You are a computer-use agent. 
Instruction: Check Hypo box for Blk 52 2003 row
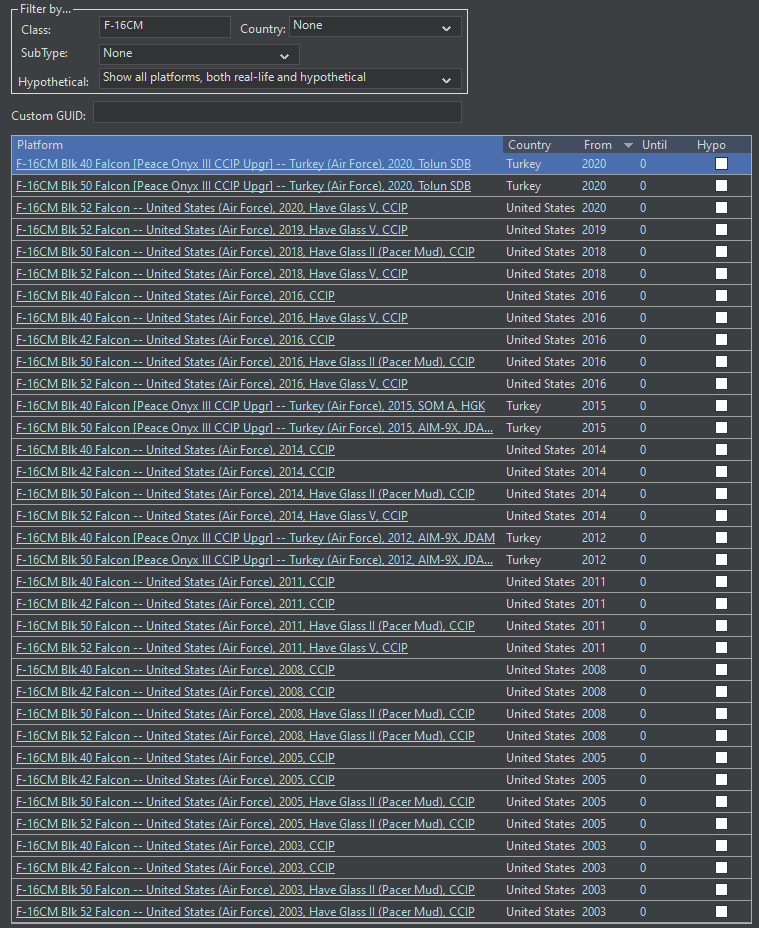click(x=721, y=912)
